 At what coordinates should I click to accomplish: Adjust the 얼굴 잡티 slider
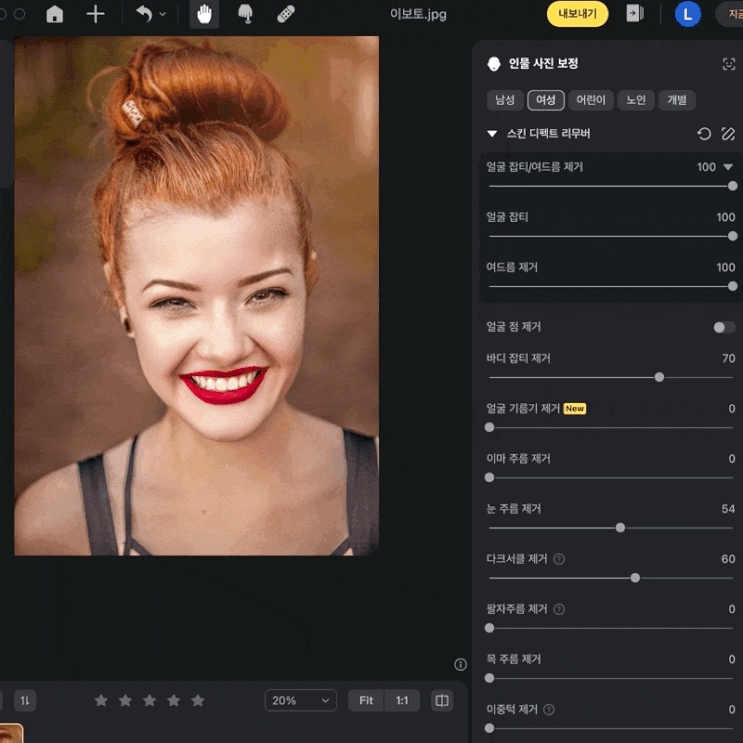point(611,236)
